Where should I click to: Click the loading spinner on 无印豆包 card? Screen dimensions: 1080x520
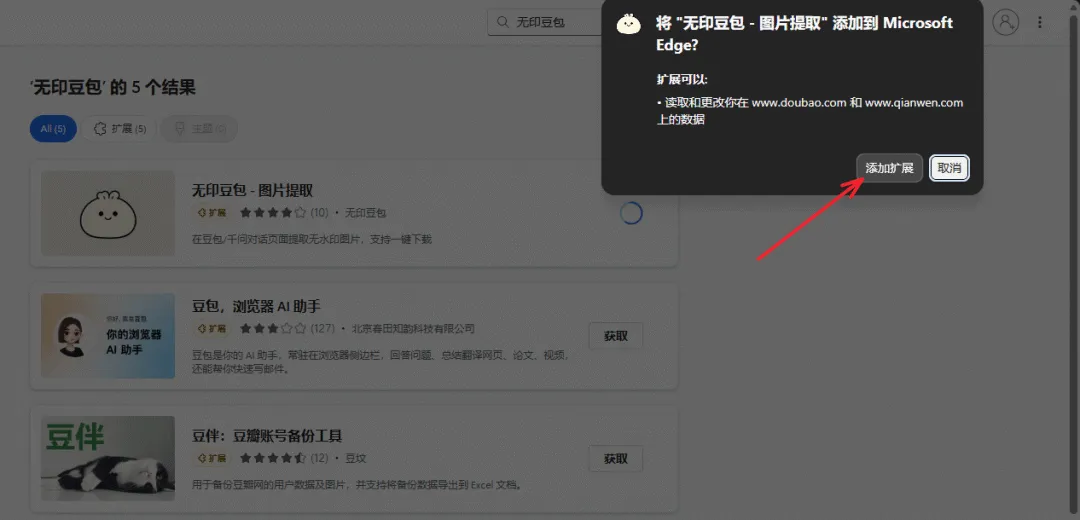[x=631, y=214]
